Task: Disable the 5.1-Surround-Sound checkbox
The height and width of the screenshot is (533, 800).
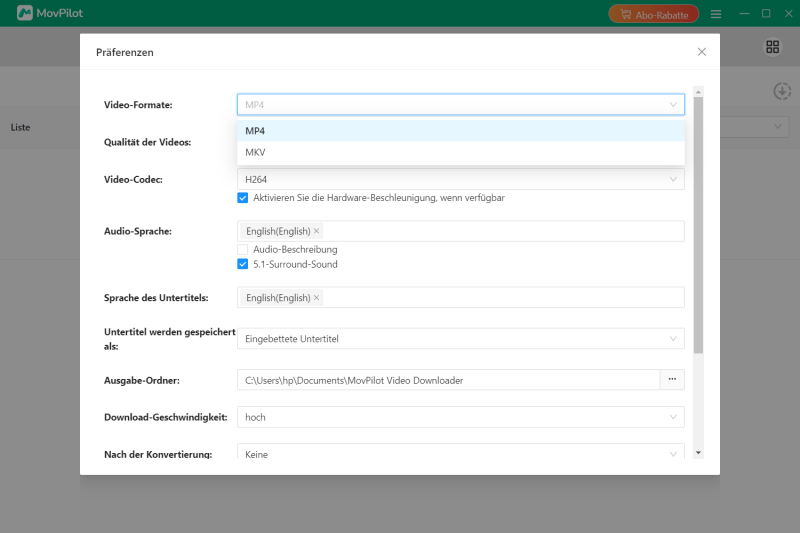Action: [243, 264]
